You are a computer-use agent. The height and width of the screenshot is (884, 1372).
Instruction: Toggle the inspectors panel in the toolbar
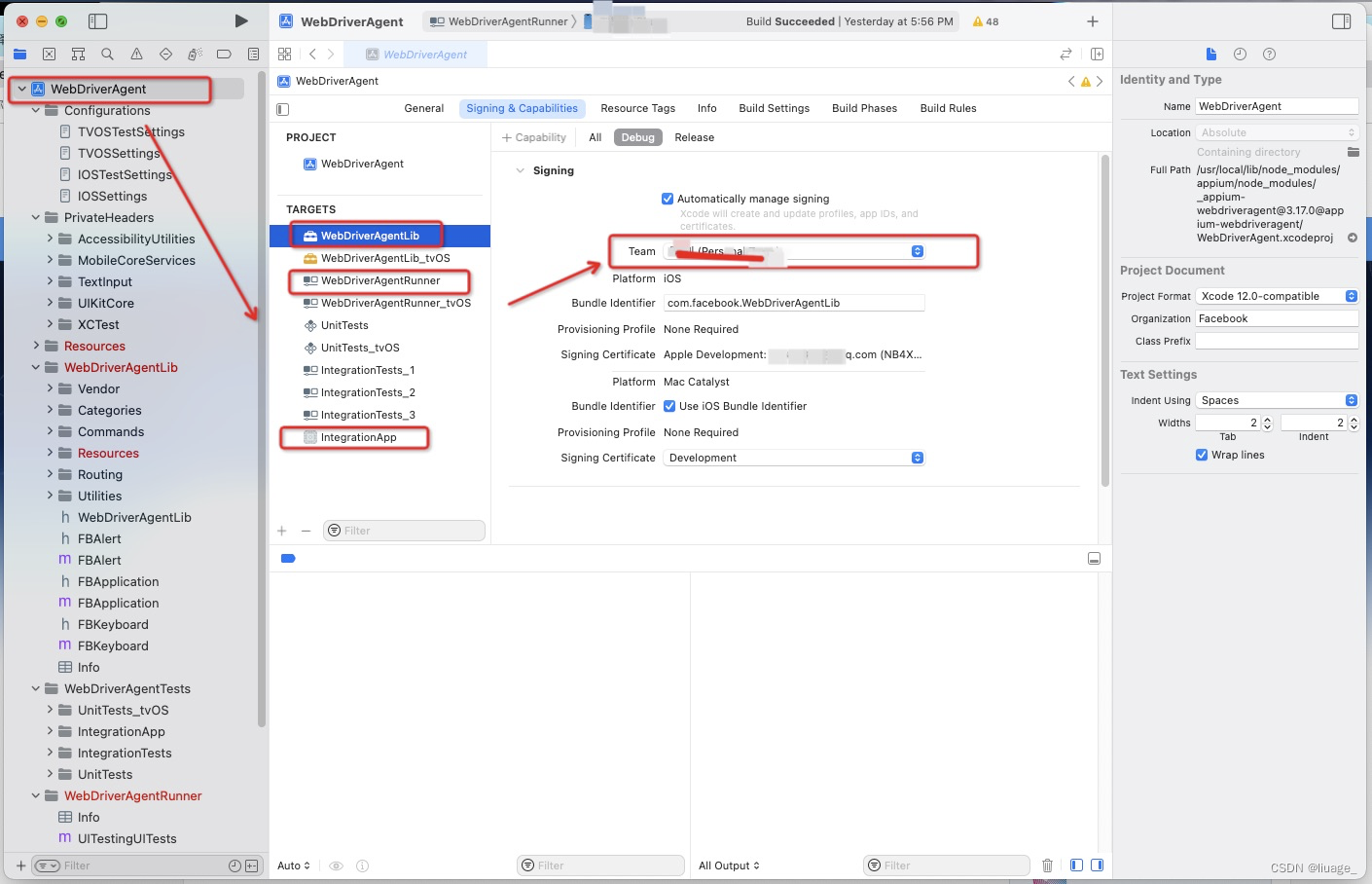(1341, 21)
